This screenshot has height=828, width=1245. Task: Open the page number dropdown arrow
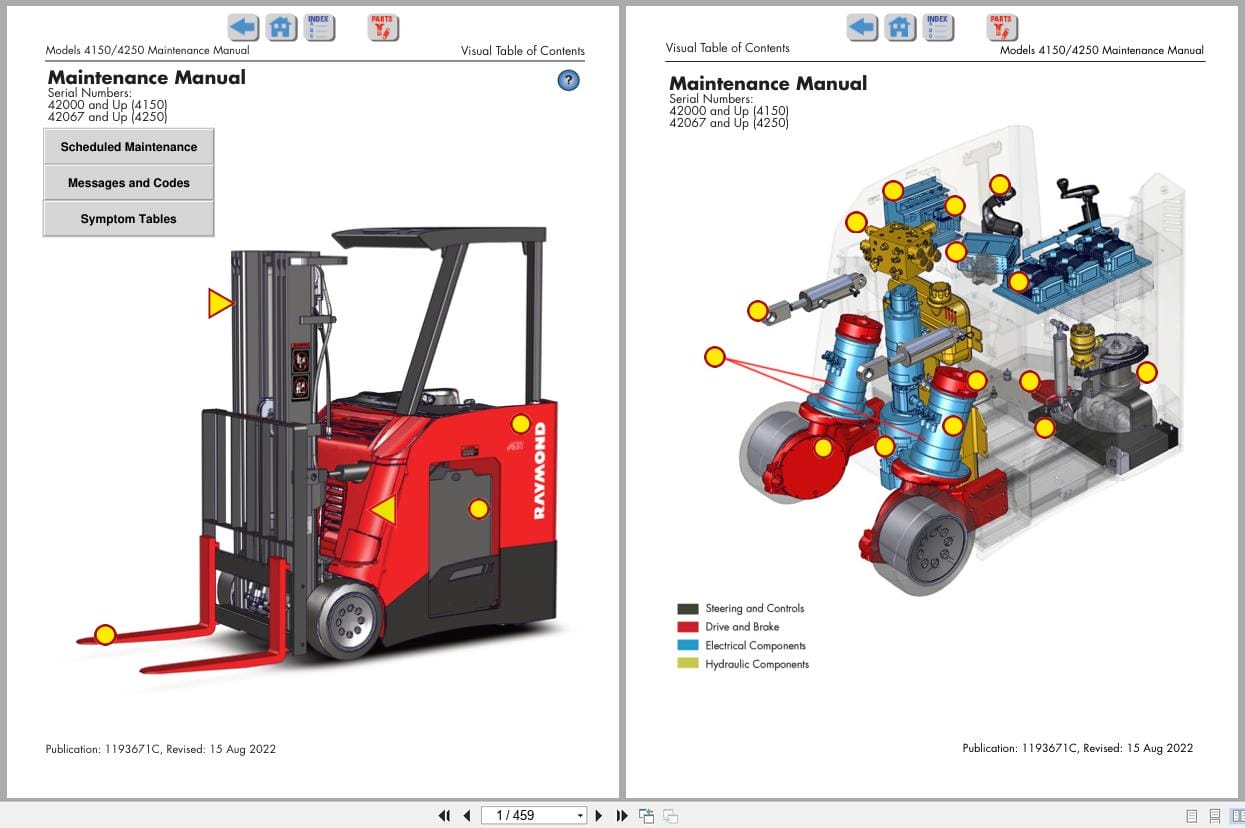(580, 816)
